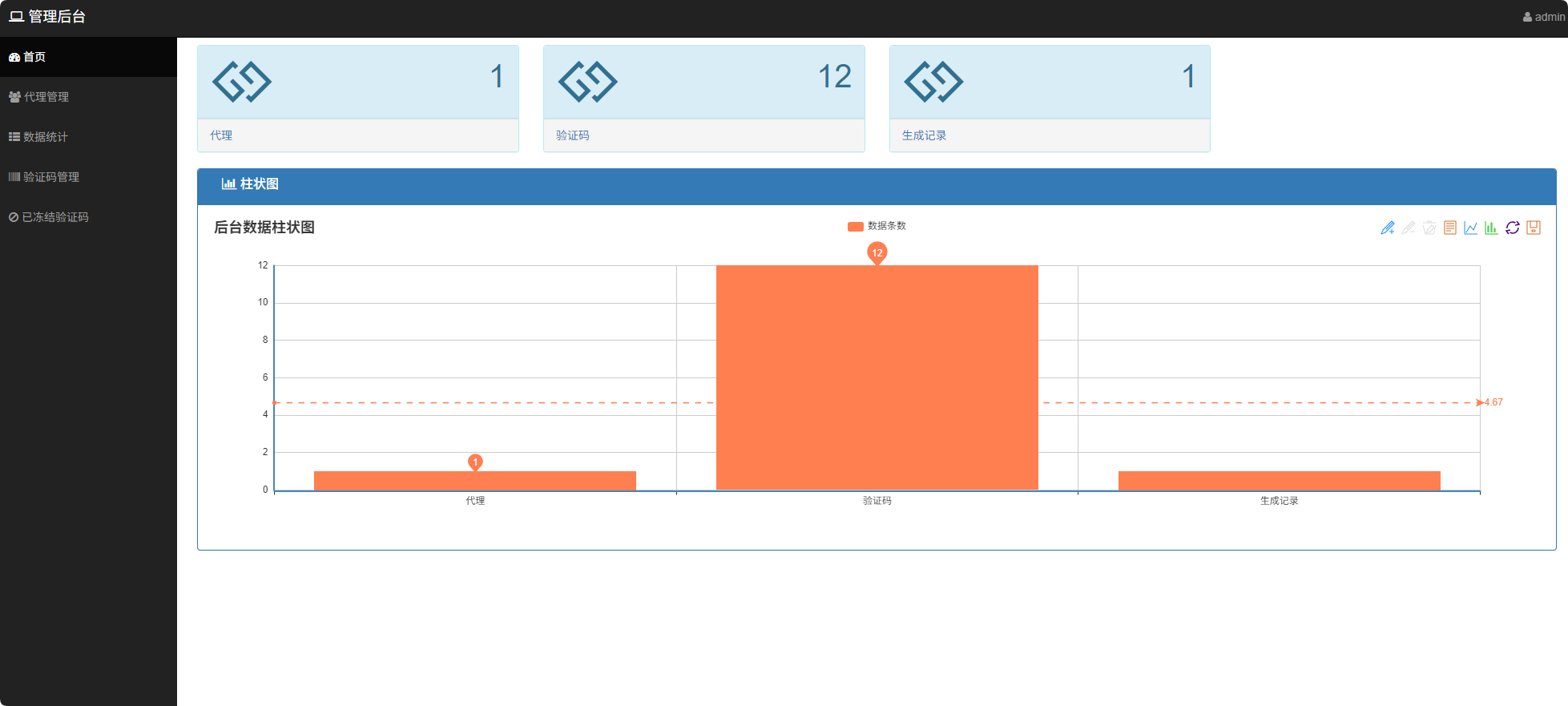The width and height of the screenshot is (1568, 706).
Task: Toggle the 数据条数 legend series
Action: coord(877,226)
